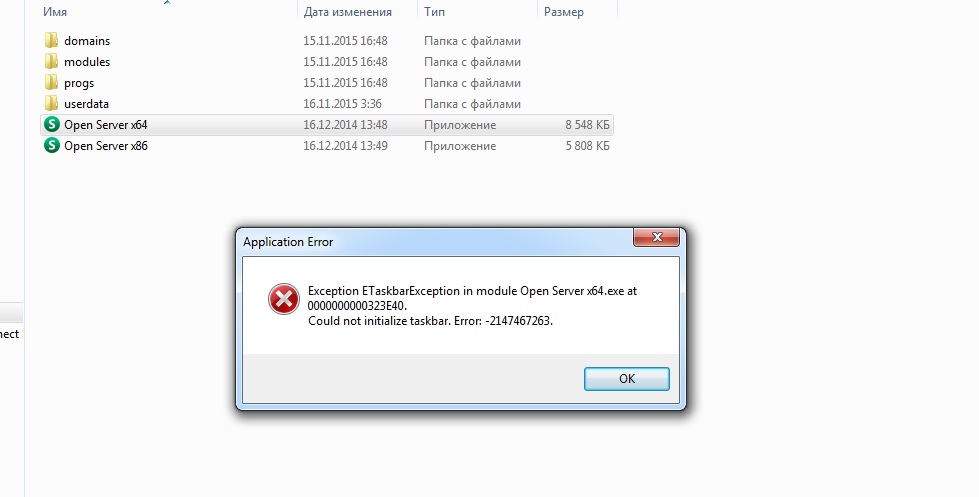
Task: Sort files by Имя column header
Action: 55,12
